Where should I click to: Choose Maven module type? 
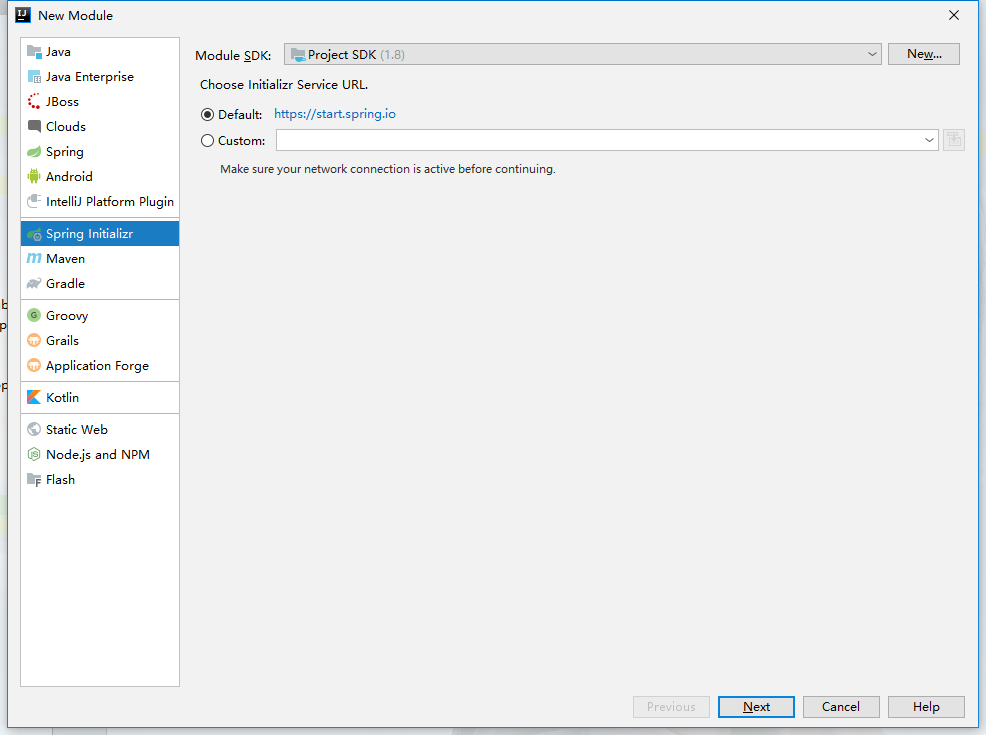pos(100,258)
